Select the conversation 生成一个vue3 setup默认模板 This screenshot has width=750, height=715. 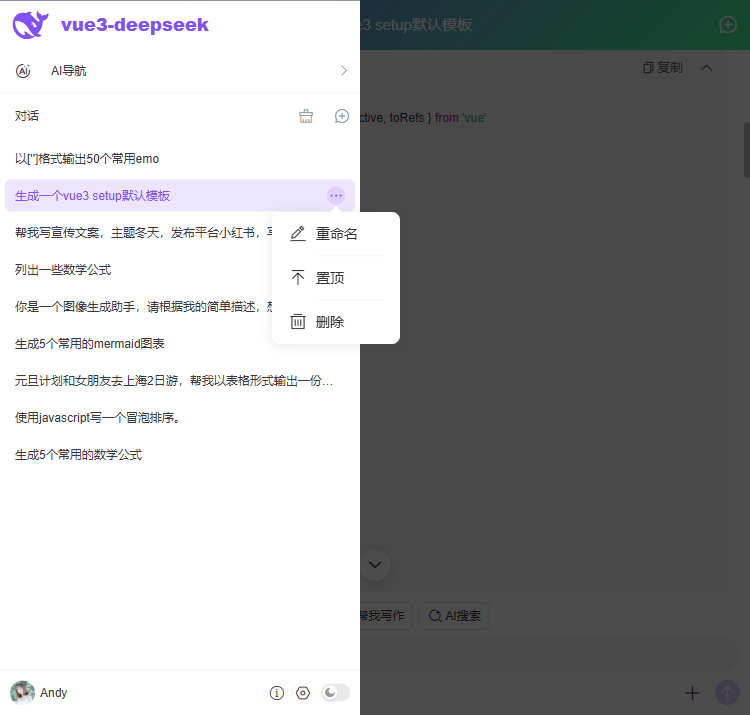click(180, 196)
